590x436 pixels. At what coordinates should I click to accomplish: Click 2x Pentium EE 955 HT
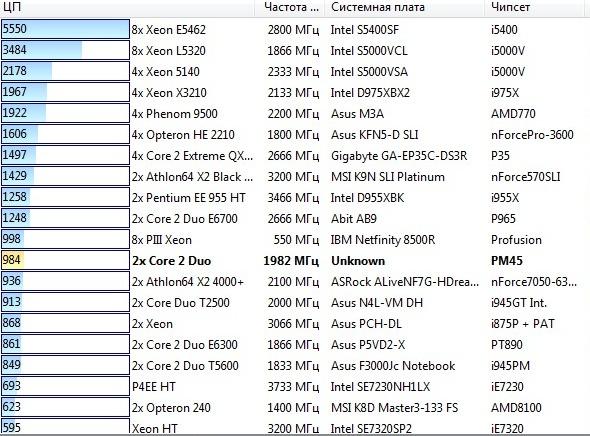189,198
